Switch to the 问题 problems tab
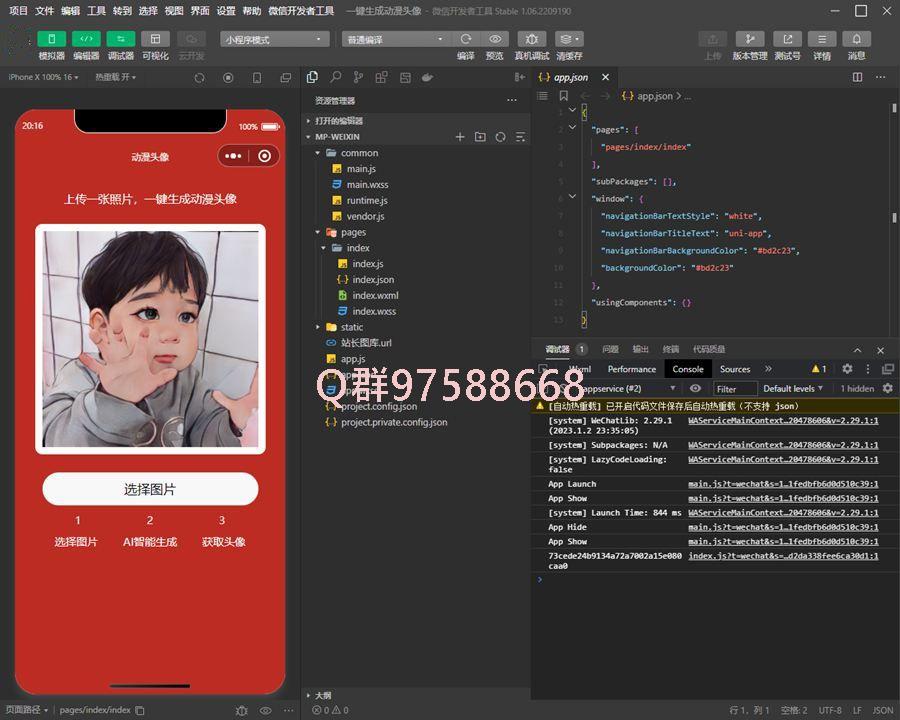Screen dimensions: 900x720 (x=610, y=349)
